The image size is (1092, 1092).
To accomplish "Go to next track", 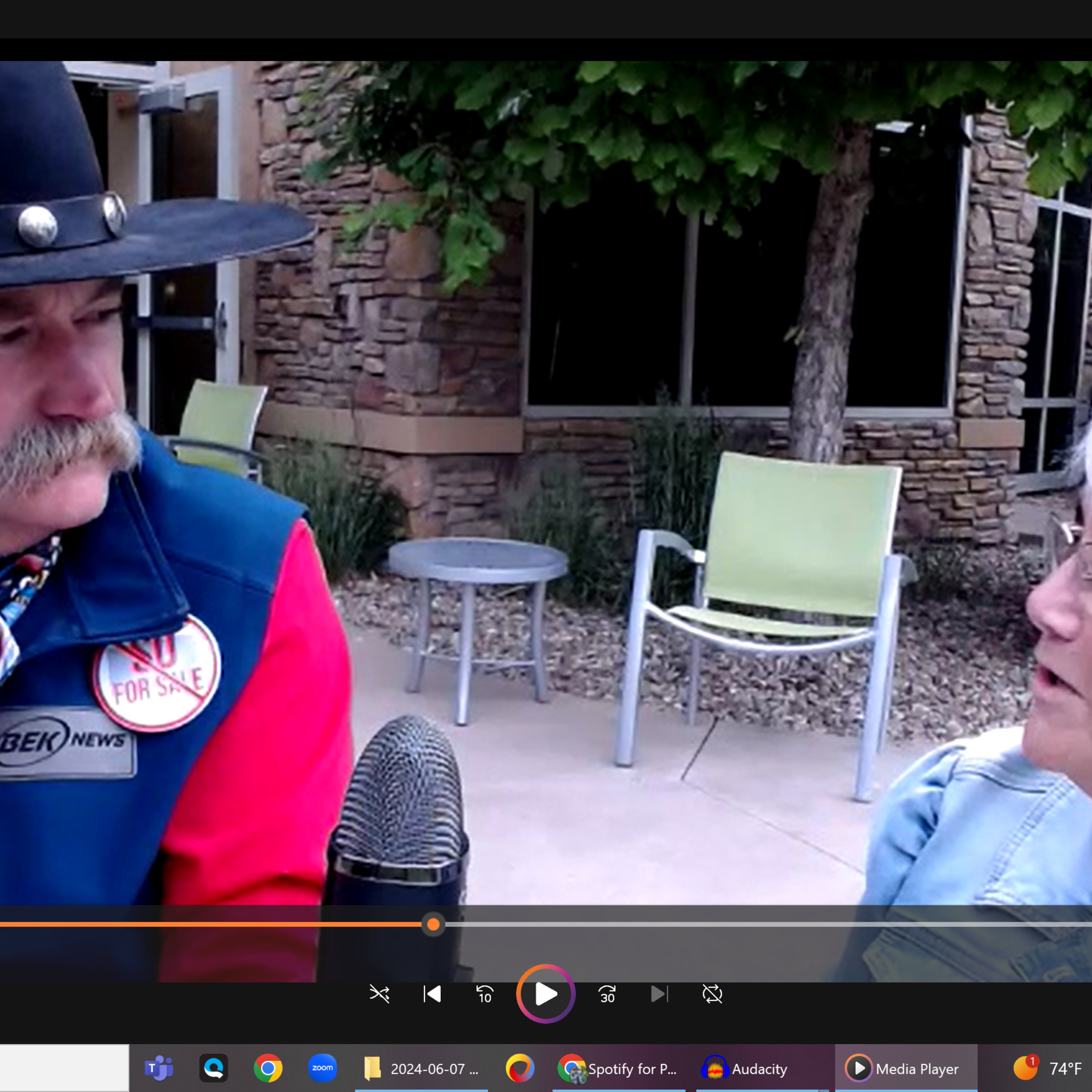I will click(659, 994).
